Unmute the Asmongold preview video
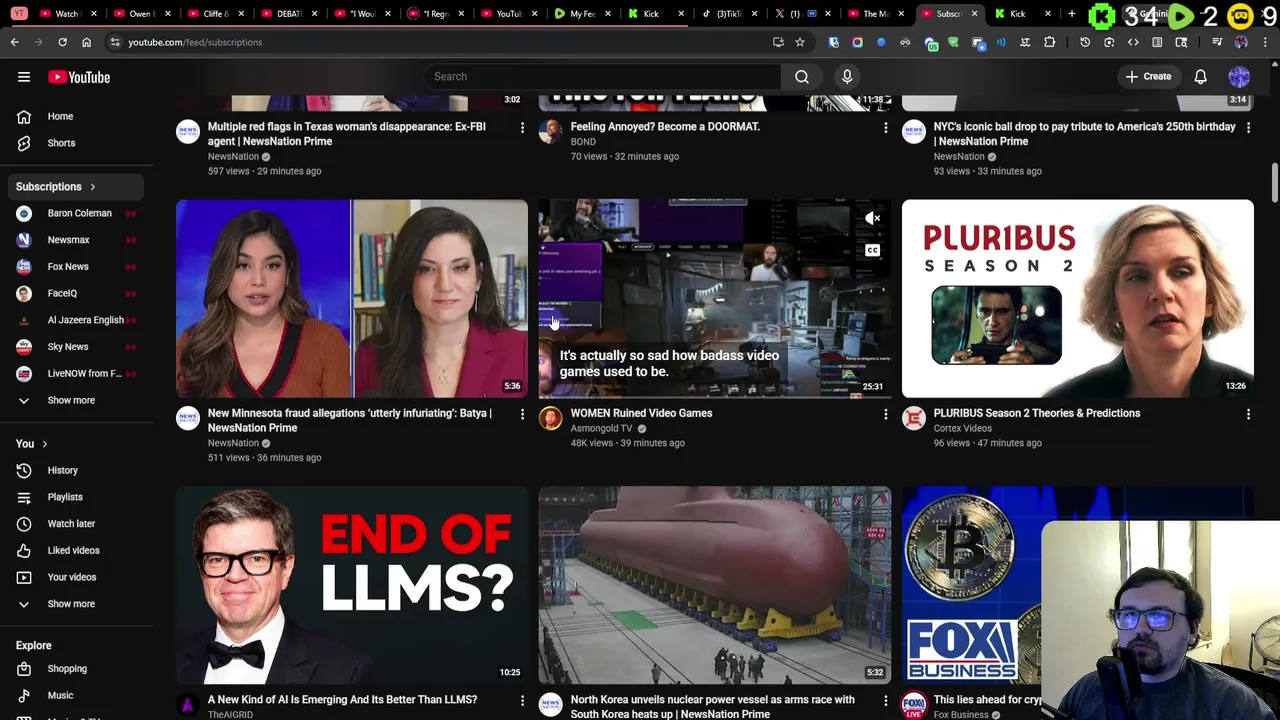The image size is (1280, 720). click(x=873, y=218)
